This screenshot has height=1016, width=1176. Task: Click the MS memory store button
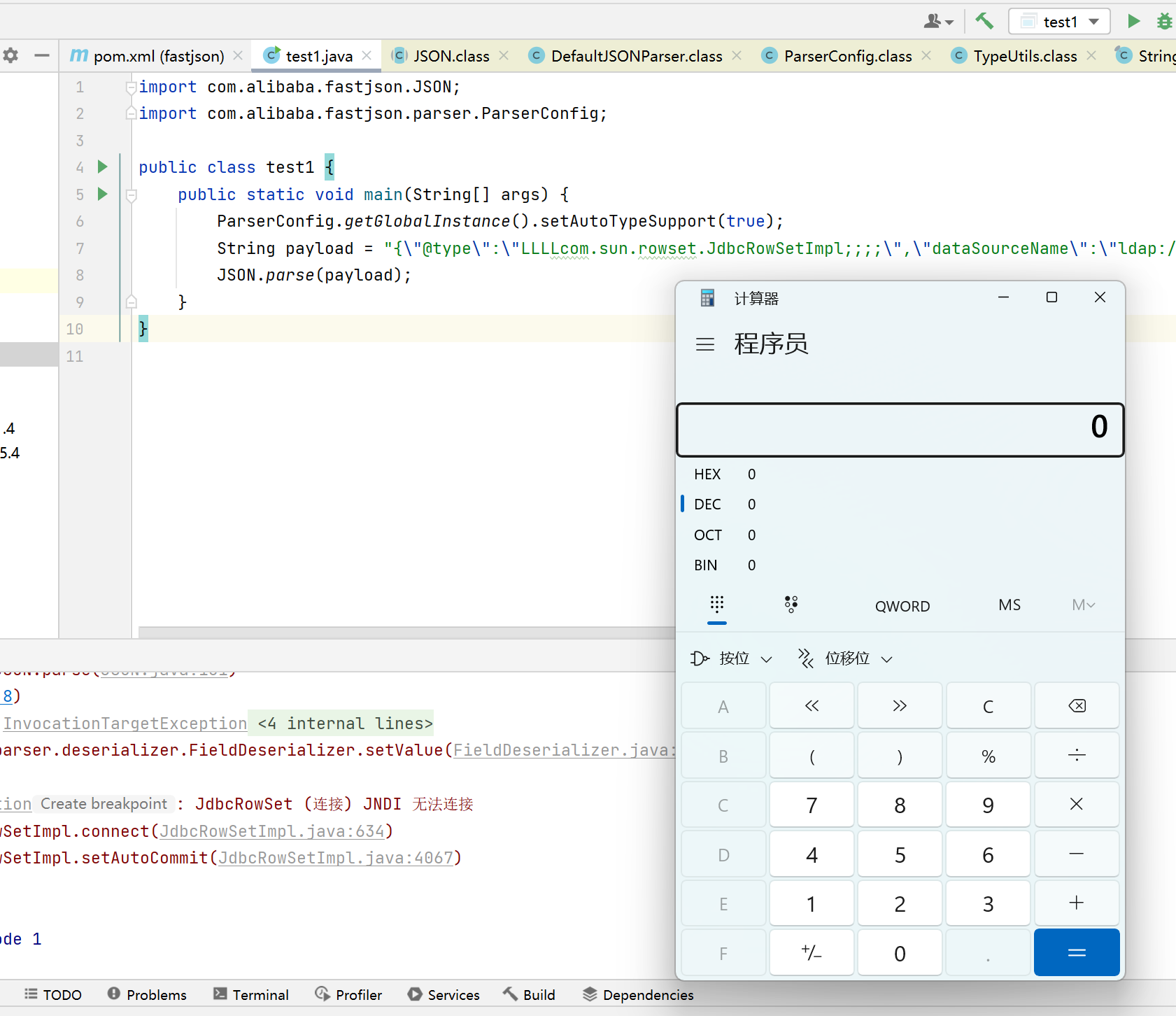pyautogui.click(x=1009, y=605)
